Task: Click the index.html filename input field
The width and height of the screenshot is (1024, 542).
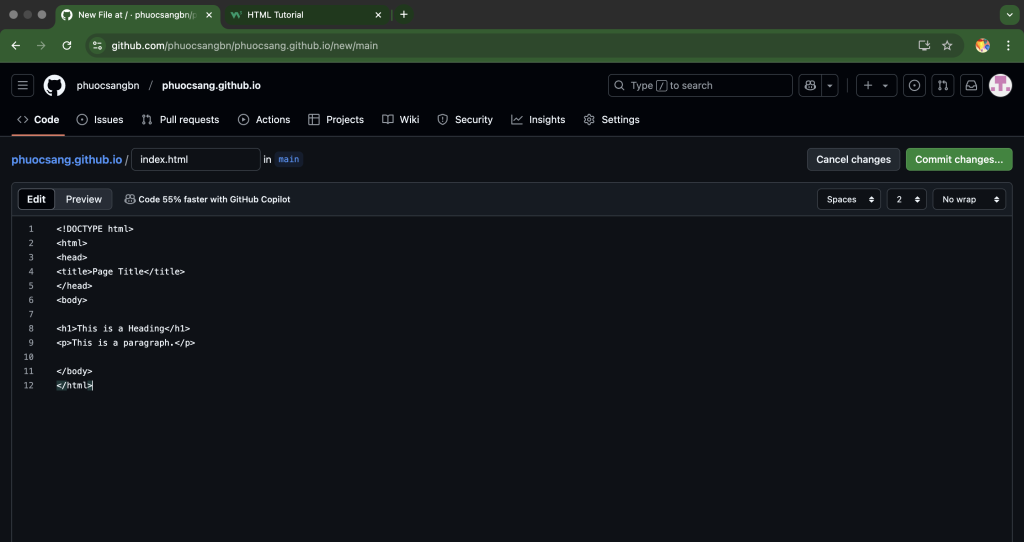Action: tap(196, 159)
